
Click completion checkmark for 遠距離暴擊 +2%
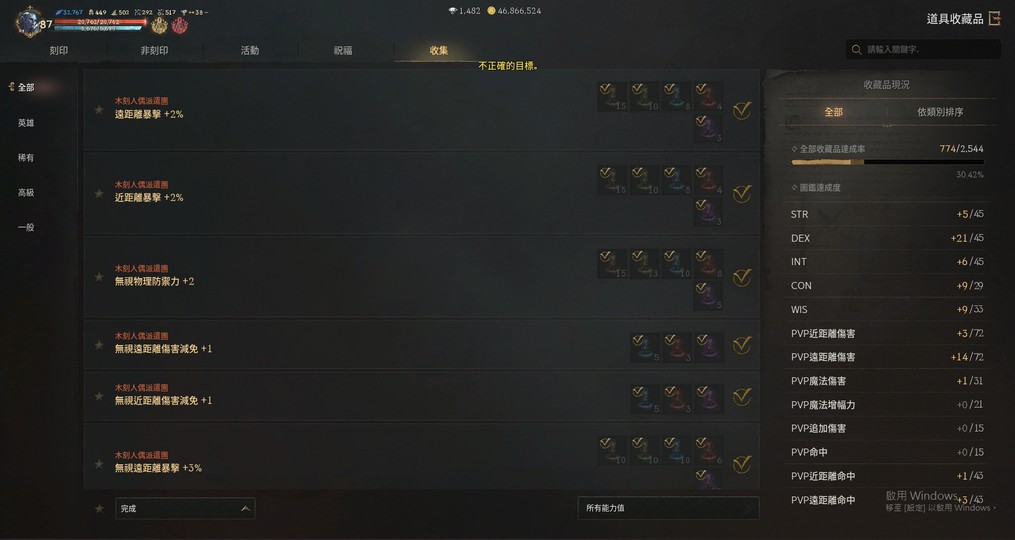[742, 110]
